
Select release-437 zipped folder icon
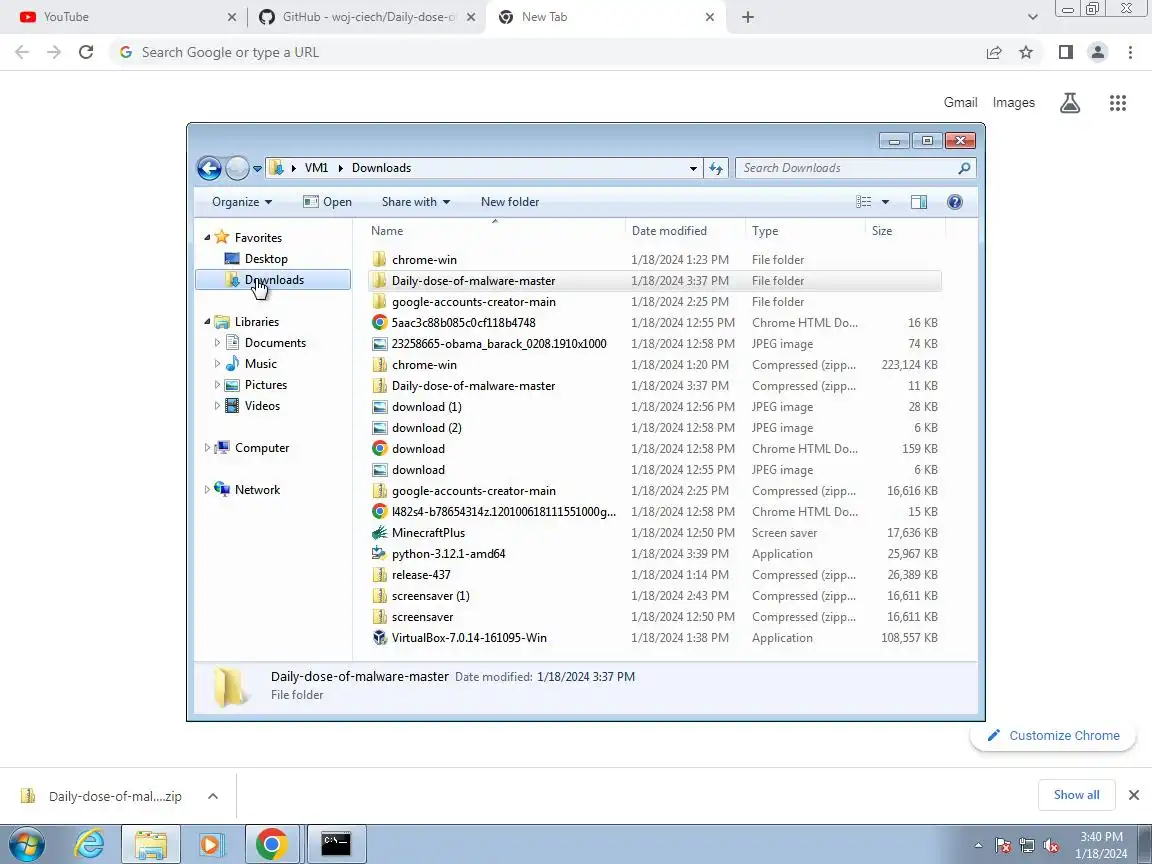(x=379, y=575)
